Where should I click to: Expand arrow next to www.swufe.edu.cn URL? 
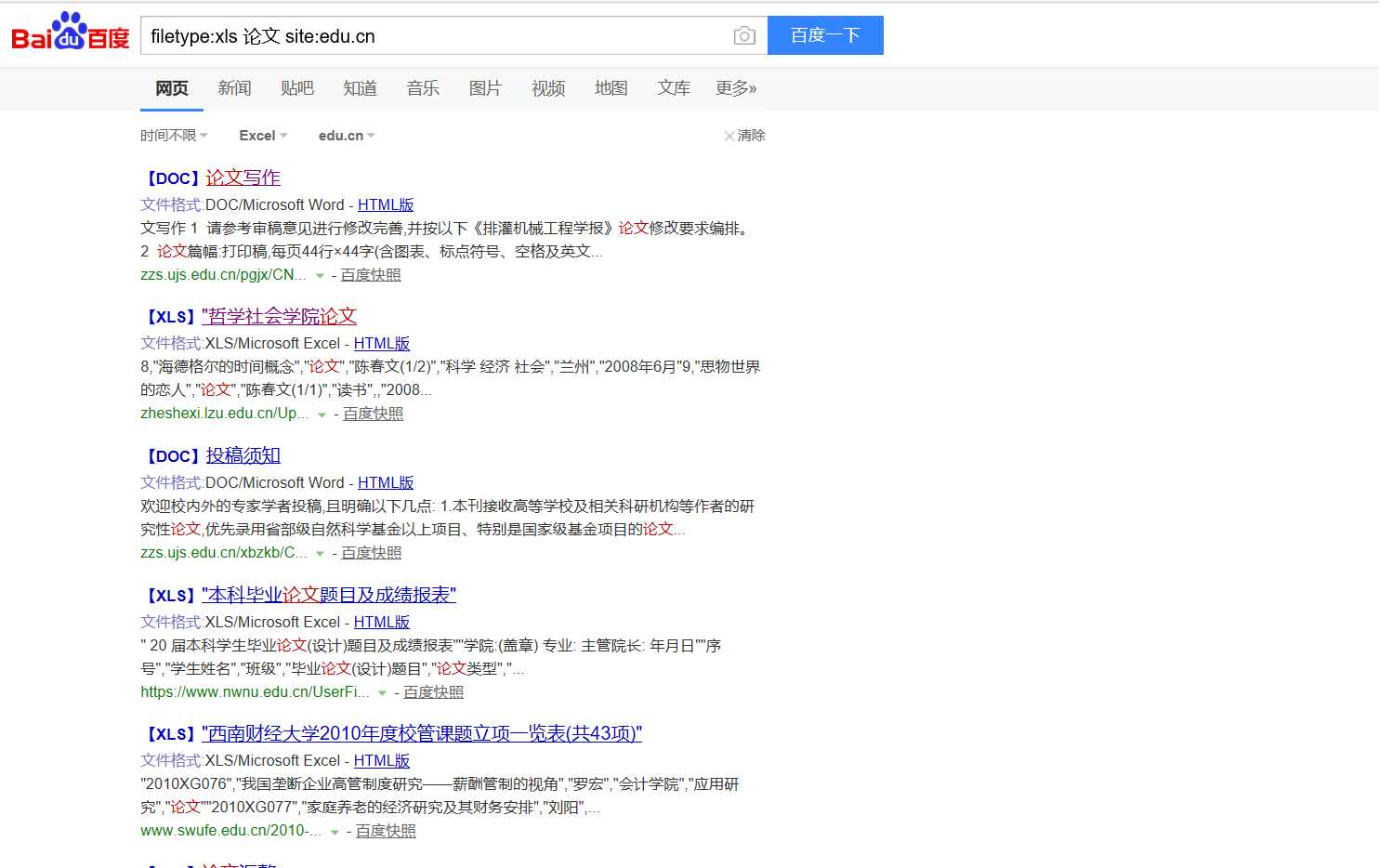click(335, 832)
